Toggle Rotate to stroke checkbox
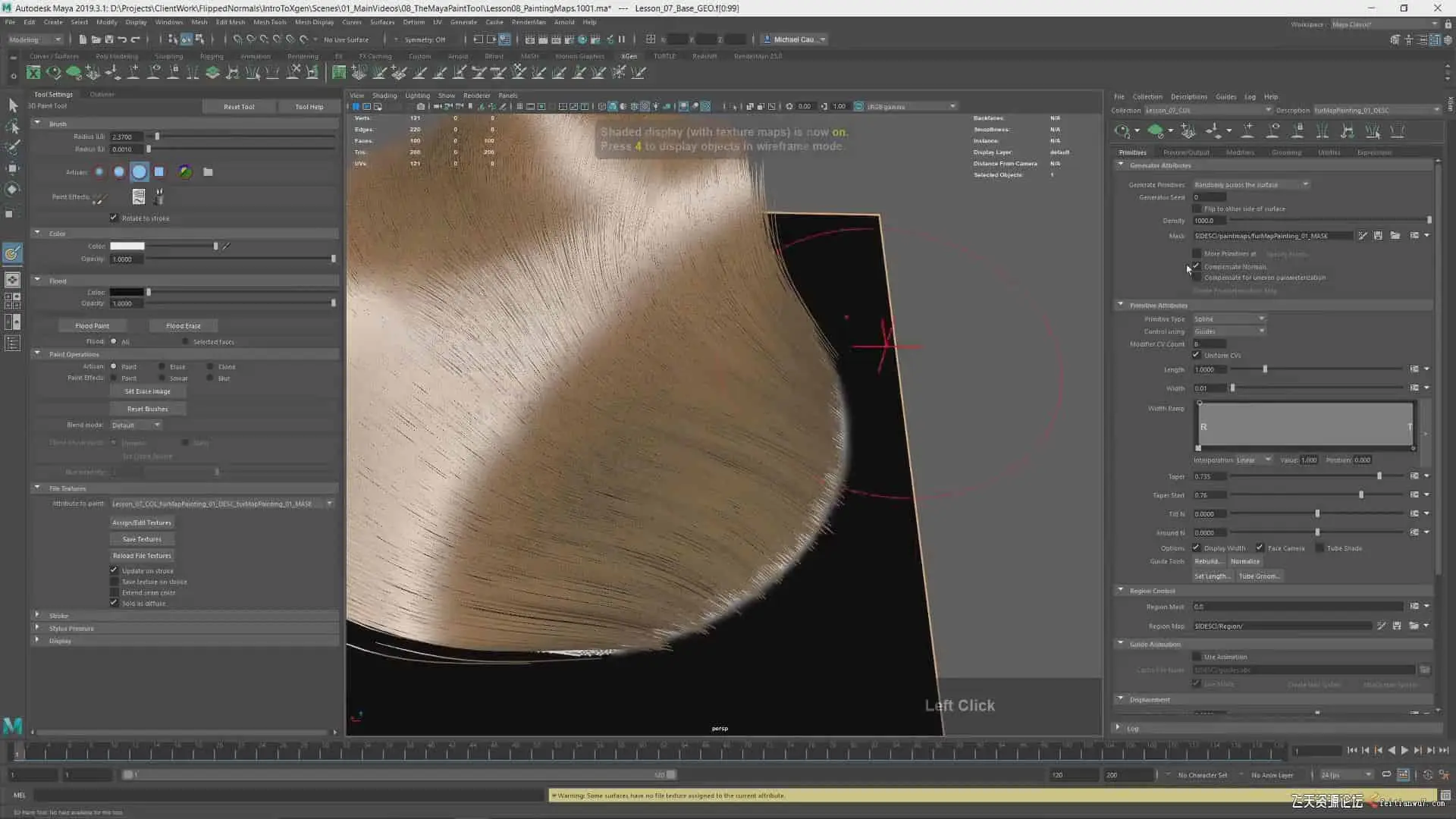 click(114, 218)
